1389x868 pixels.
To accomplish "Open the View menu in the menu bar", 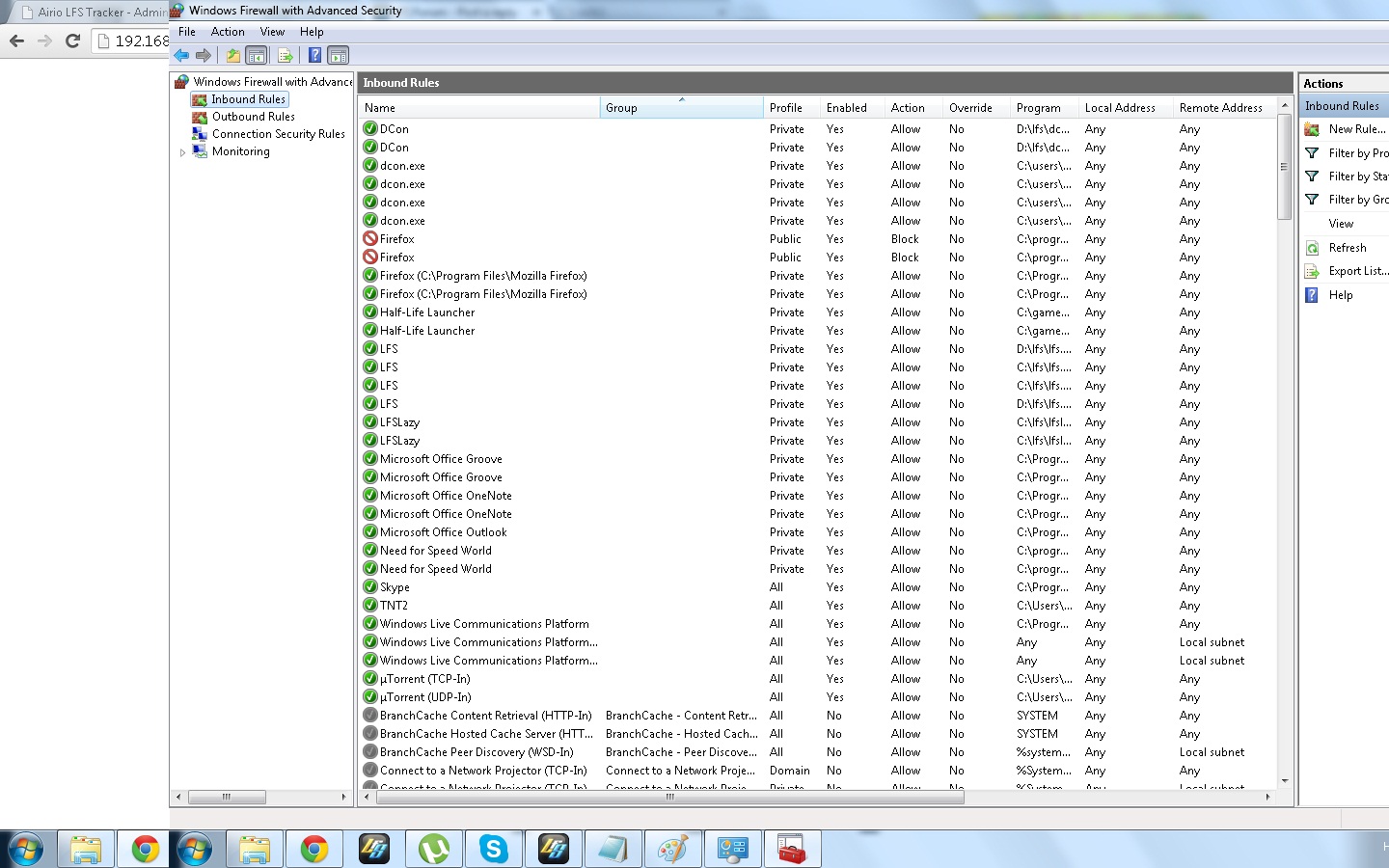I will click(x=272, y=32).
